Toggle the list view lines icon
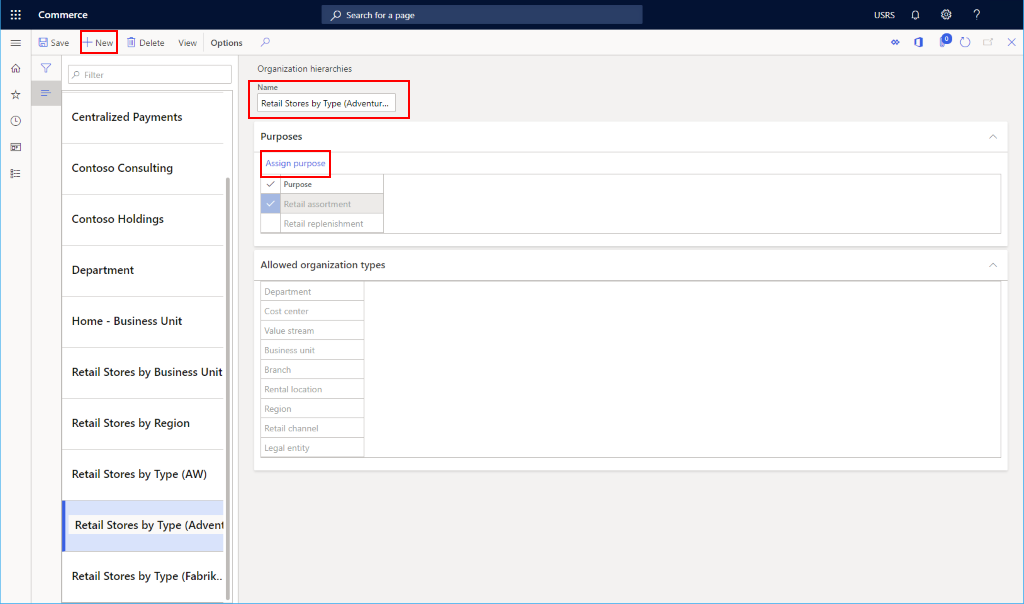This screenshot has width=1024, height=604. [x=46, y=93]
